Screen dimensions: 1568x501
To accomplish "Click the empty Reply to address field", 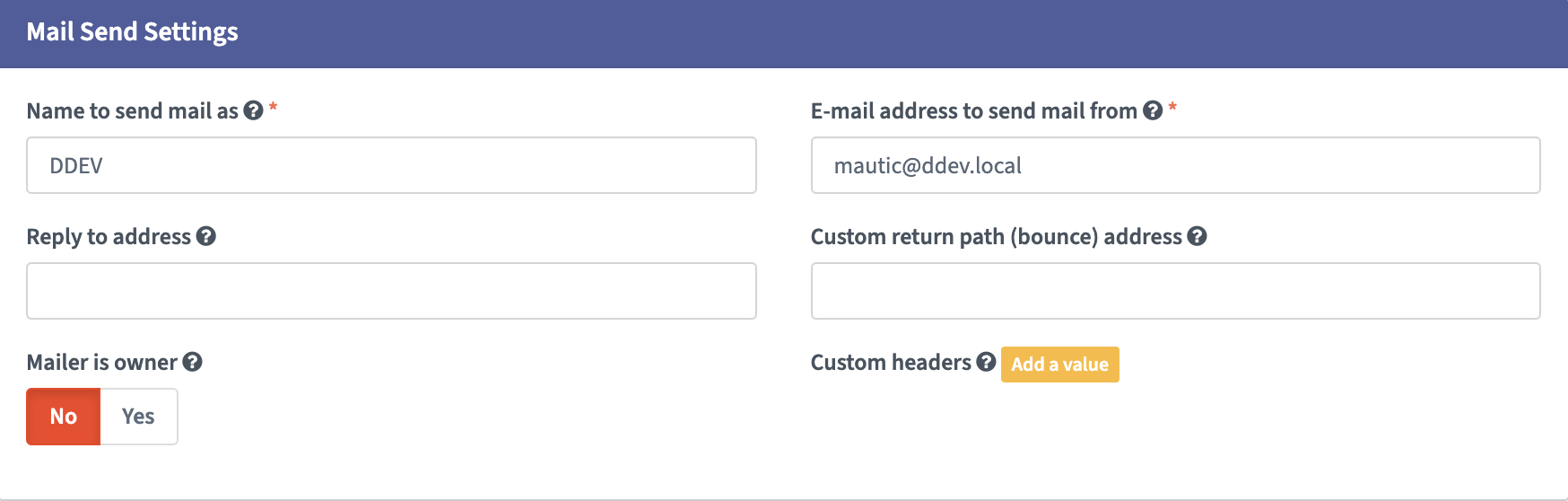I will [x=391, y=291].
